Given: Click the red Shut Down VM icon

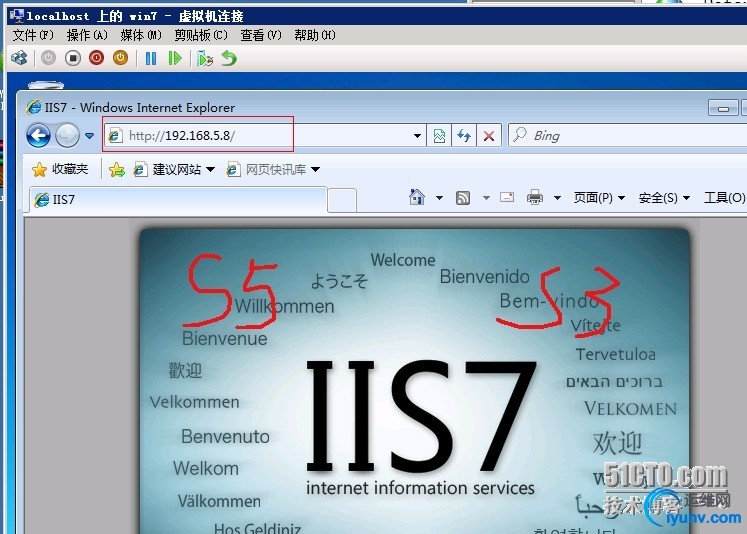Looking at the screenshot, I should point(97,58).
